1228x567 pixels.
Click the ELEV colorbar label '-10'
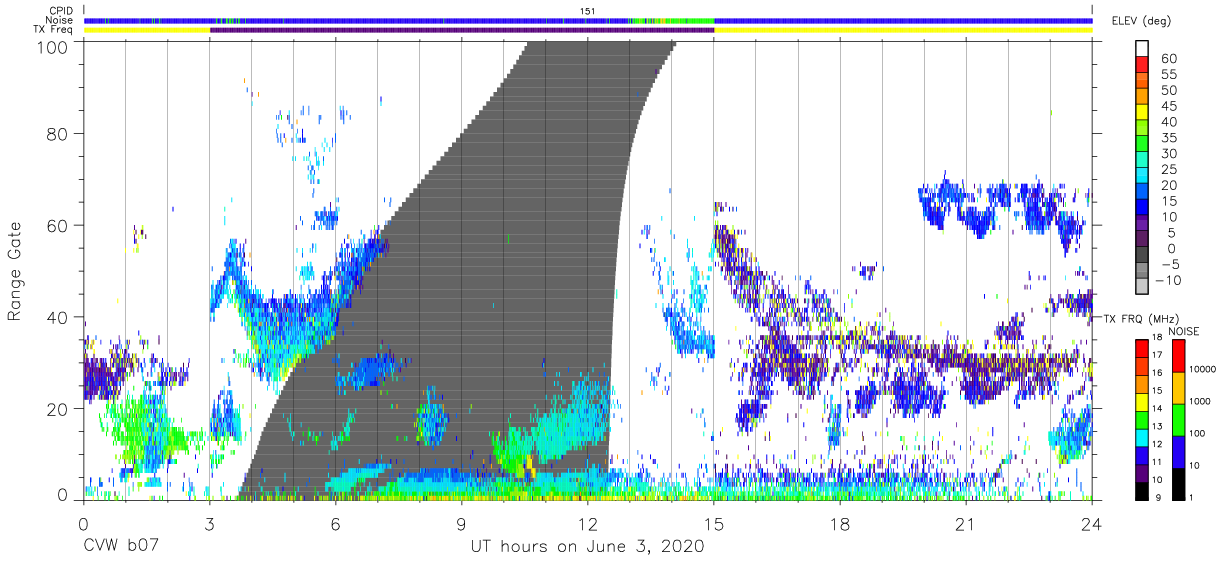click(1166, 281)
